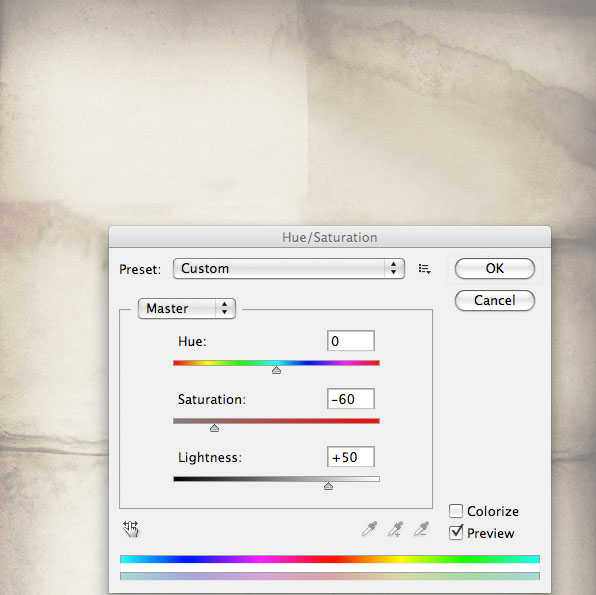Select the plain eyedropper tool
The width and height of the screenshot is (596, 595).
369,529
